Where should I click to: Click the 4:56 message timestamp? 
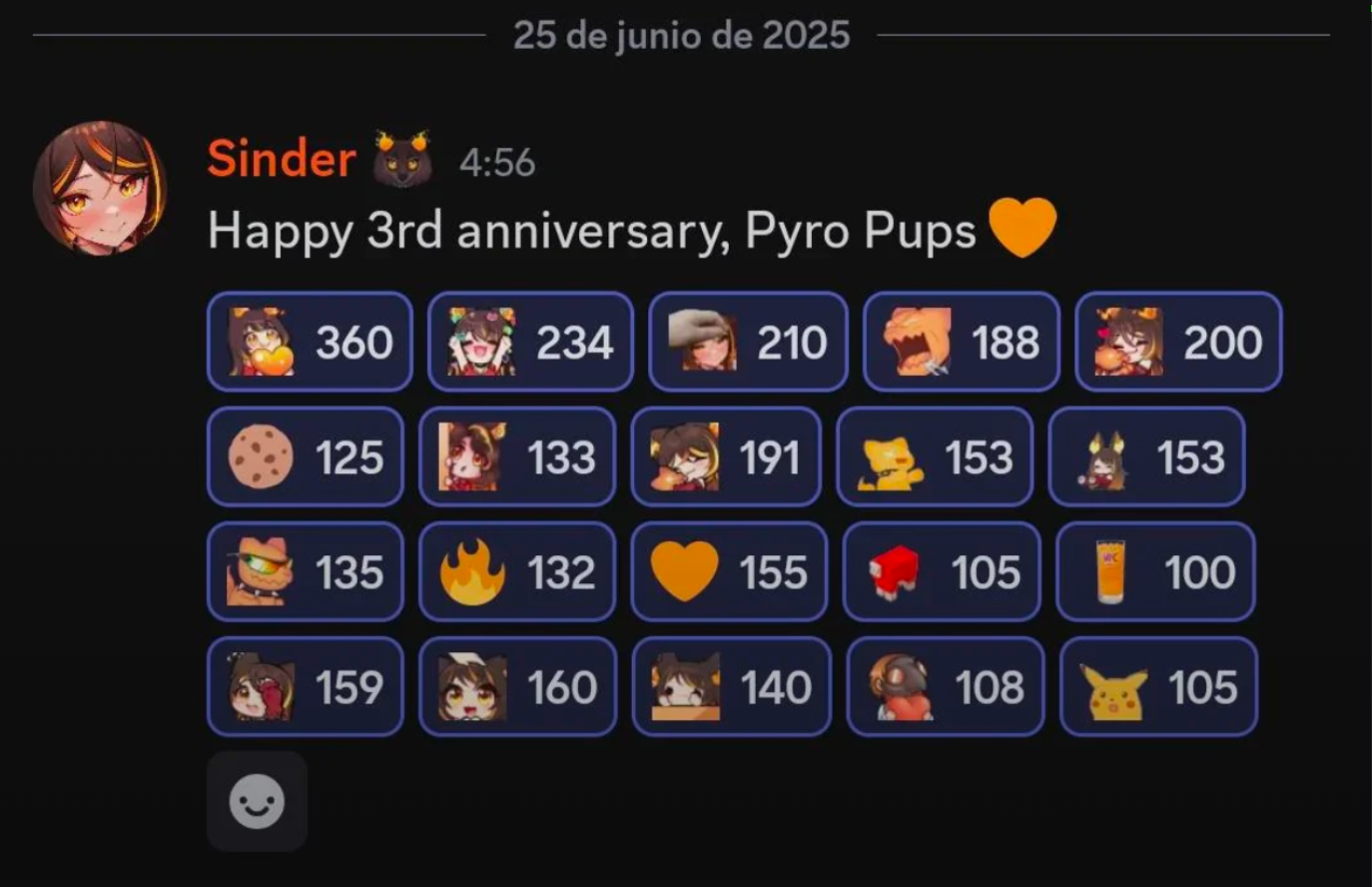pyautogui.click(x=497, y=162)
